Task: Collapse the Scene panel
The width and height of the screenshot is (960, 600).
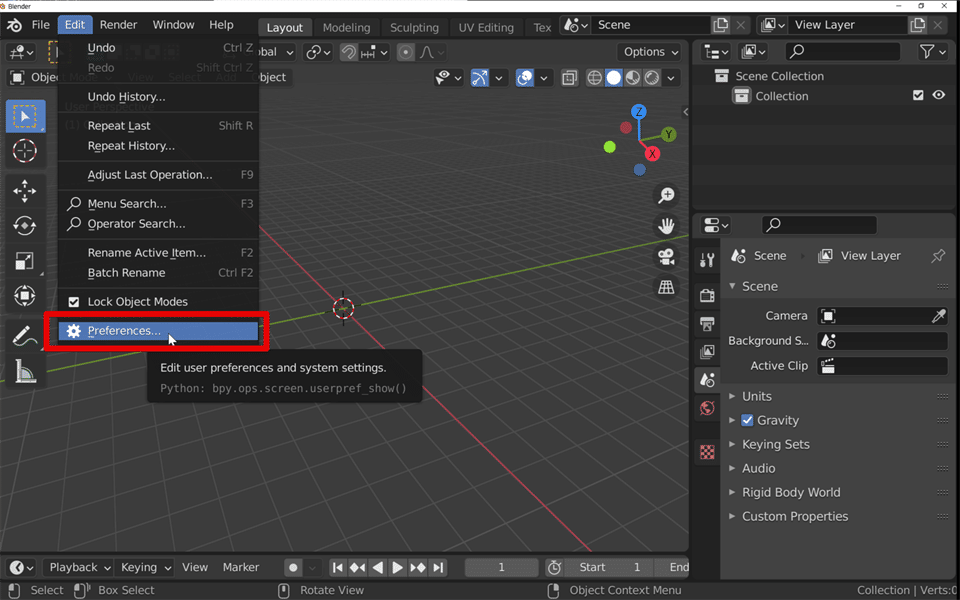Action: pyautogui.click(x=760, y=287)
